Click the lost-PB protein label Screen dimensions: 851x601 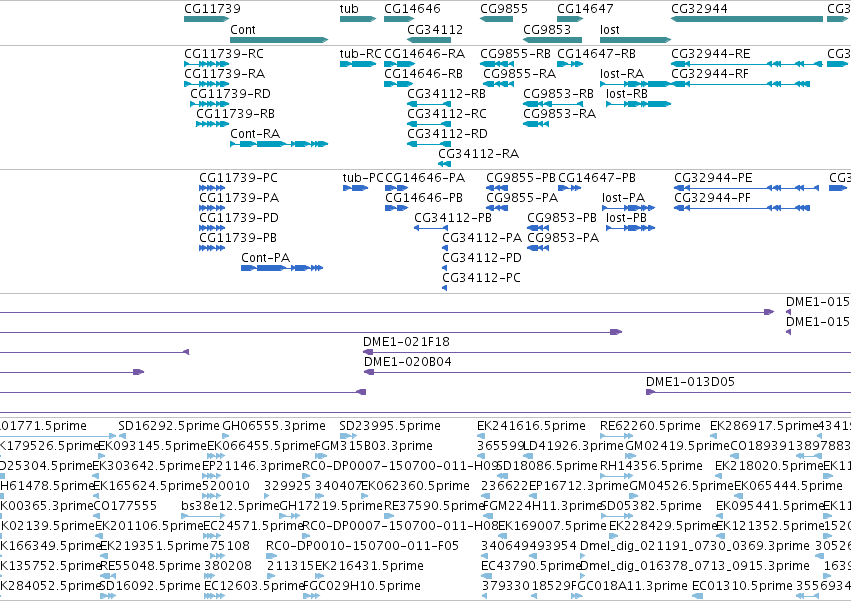point(627,218)
